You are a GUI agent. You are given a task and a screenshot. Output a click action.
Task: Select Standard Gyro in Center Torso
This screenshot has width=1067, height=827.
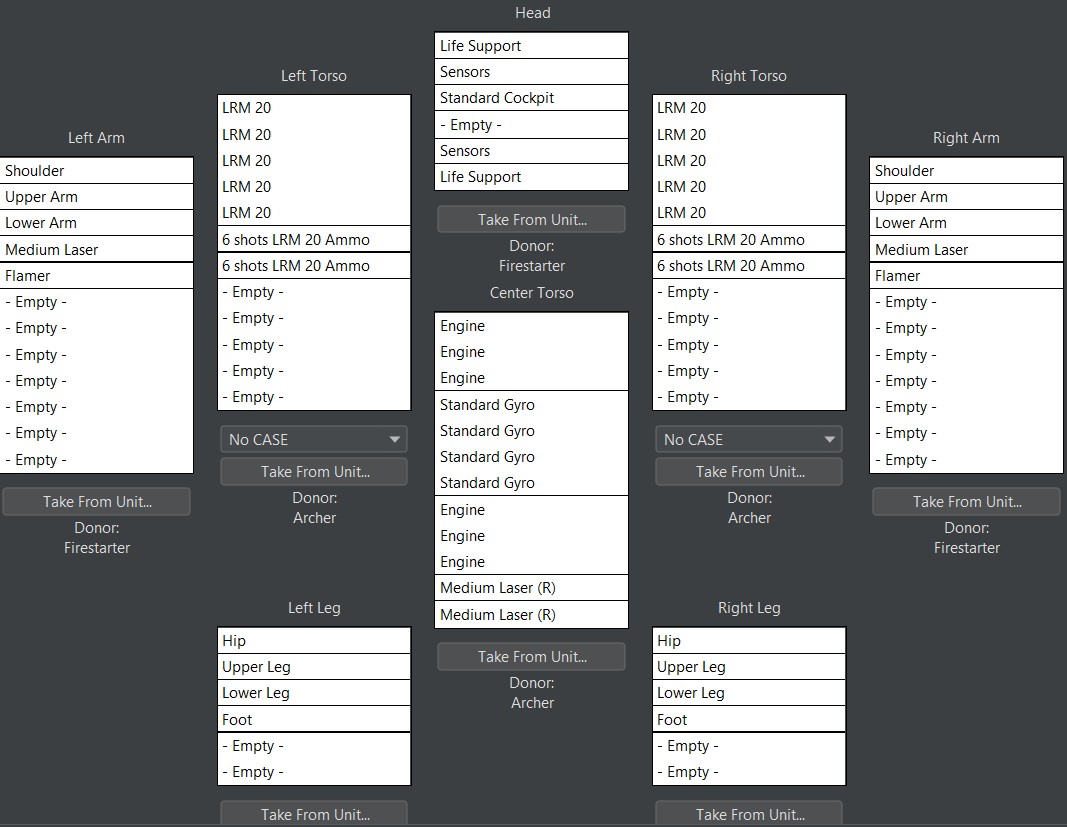tap(531, 443)
